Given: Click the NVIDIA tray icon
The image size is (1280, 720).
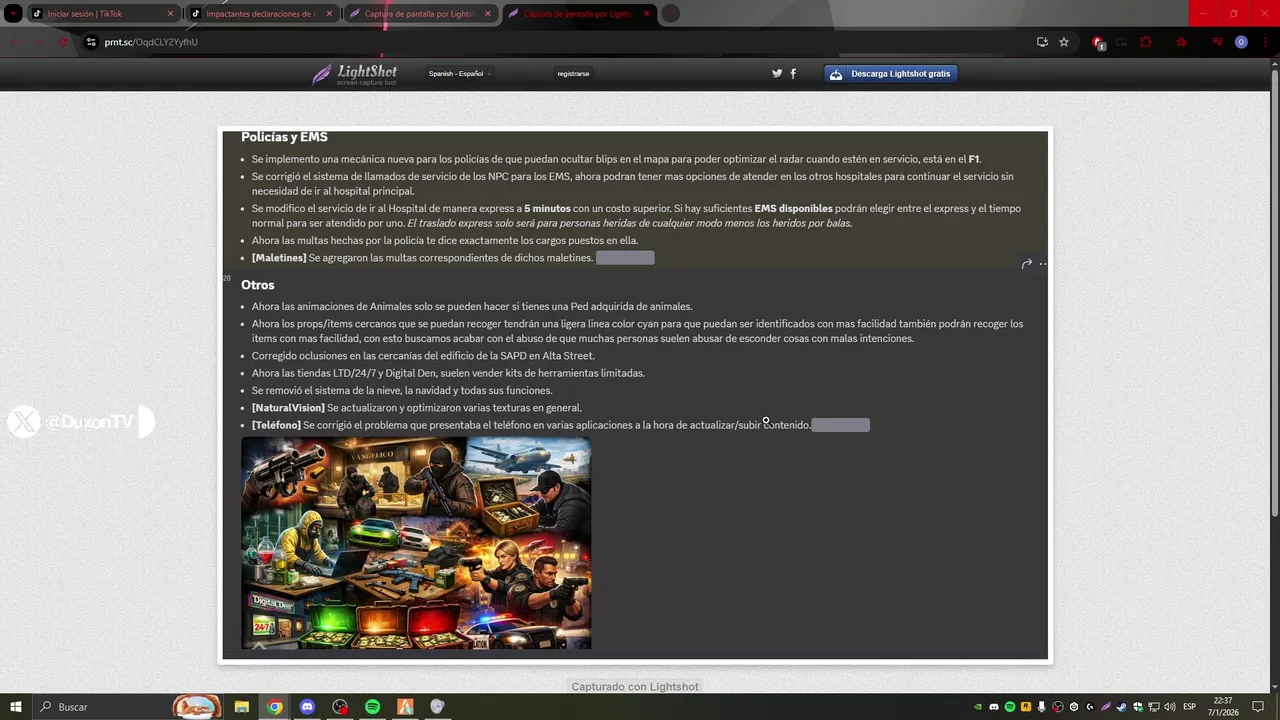Looking at the screenshot, I should pyautogui.click(x=978, y=707).
